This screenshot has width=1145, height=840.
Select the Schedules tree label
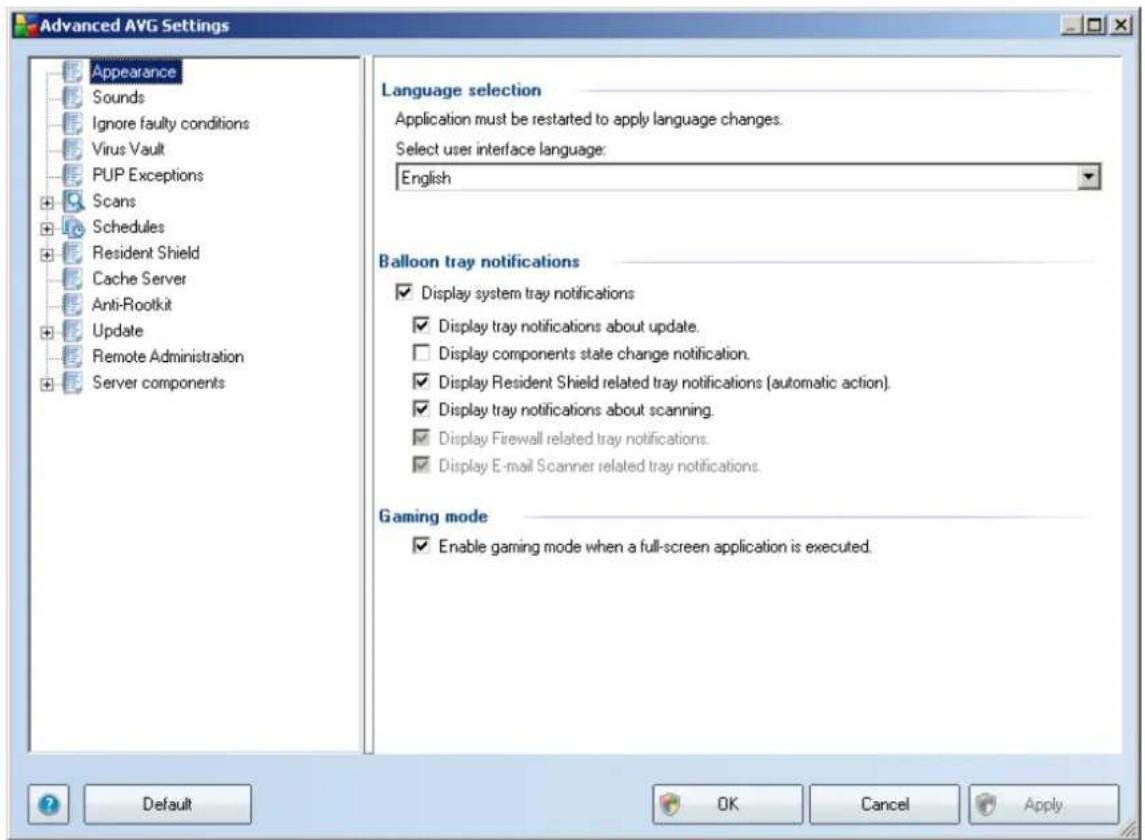[129, 227]
